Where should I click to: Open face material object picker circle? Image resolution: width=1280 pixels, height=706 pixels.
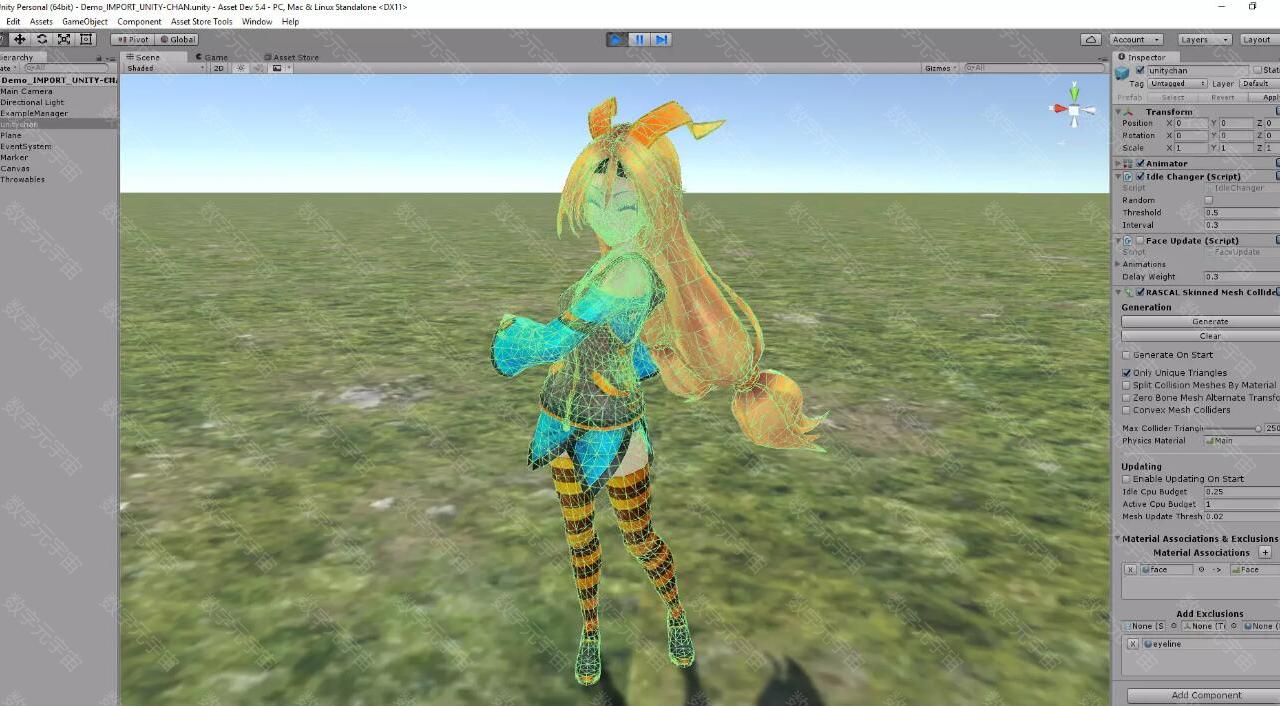(x=1200, y=569)
